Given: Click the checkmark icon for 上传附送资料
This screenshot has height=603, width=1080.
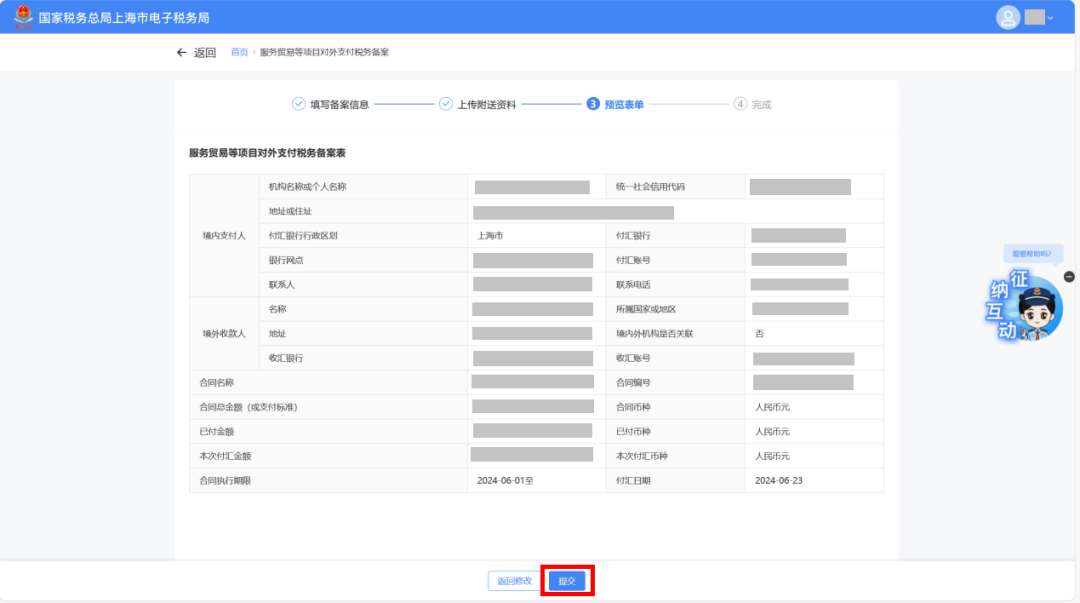Looking at the screenshot, I should tap(444, 103).
